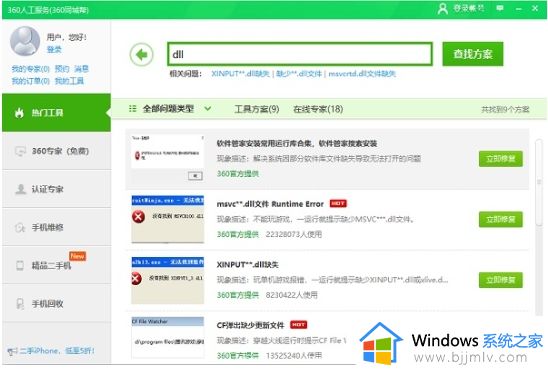Click 立即修复 for 软件管家安装常用运行库合集
The height and width of the screenshot is (371, 548).
click(501, 159)
